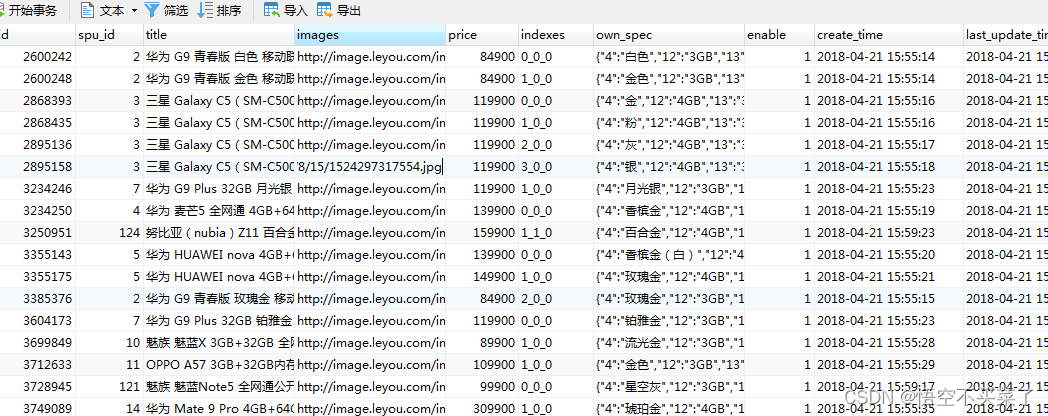This screenshot has width=1048, height=416.
Task: Click the Text (文本) document icon
Action: click(87, 10)
